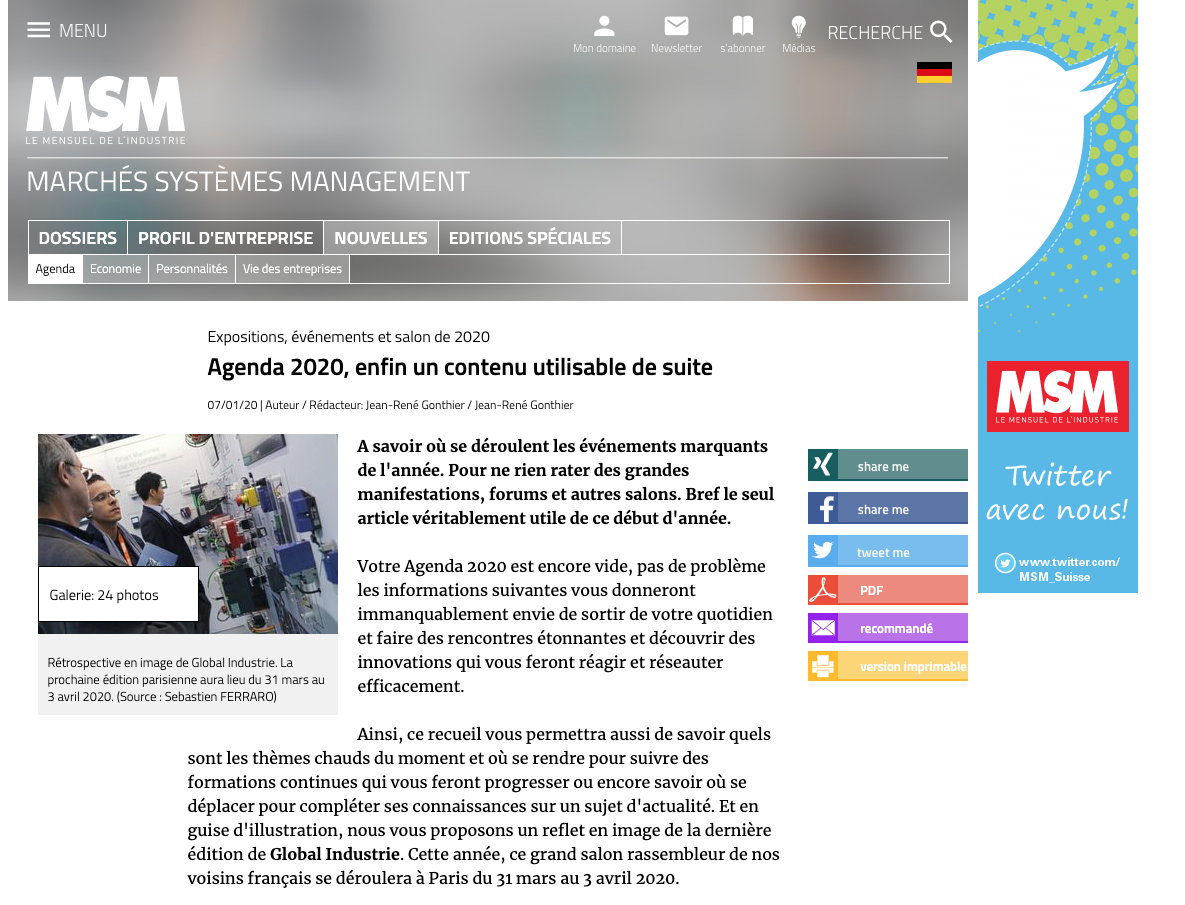Switch language via the German flag

coord(934,72)
